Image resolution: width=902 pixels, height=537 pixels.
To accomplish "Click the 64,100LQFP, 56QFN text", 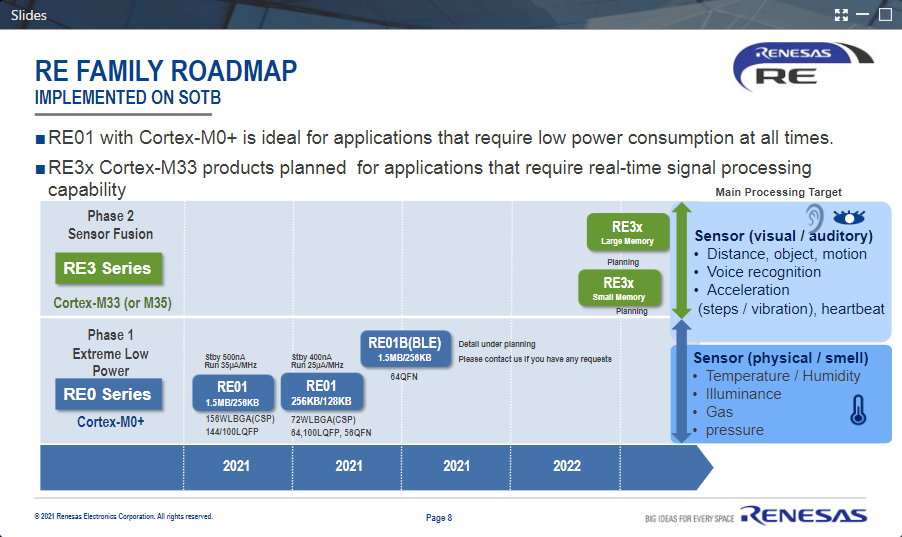I will (x=331, y=433).
